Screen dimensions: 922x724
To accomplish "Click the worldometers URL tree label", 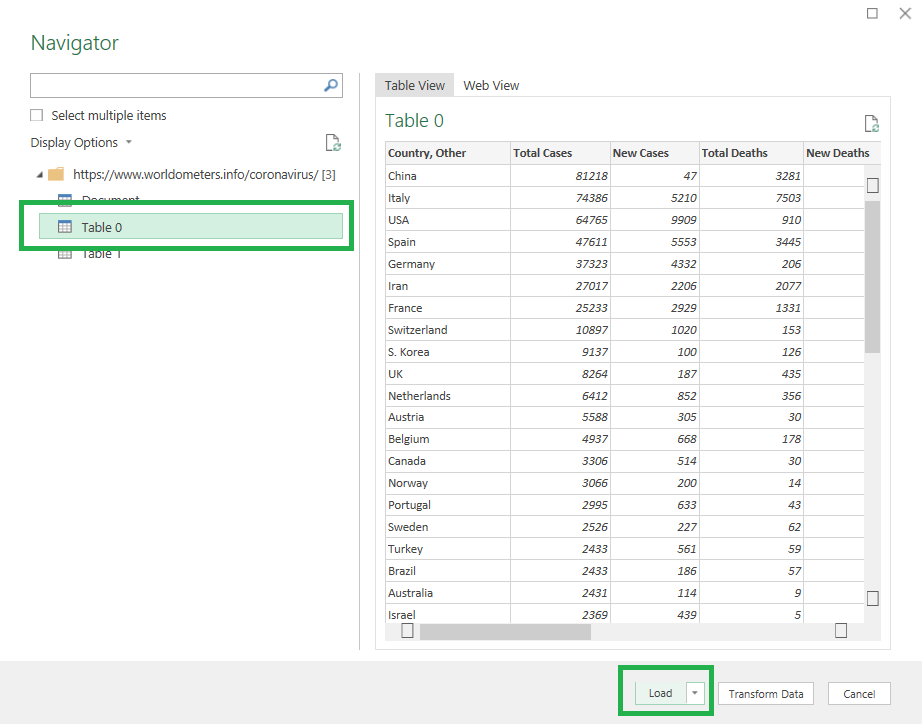I will (x=204, y=174).
